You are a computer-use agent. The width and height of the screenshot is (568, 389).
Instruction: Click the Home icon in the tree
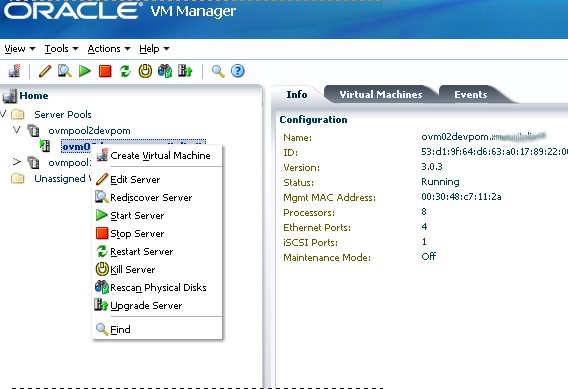pos(9,96)
